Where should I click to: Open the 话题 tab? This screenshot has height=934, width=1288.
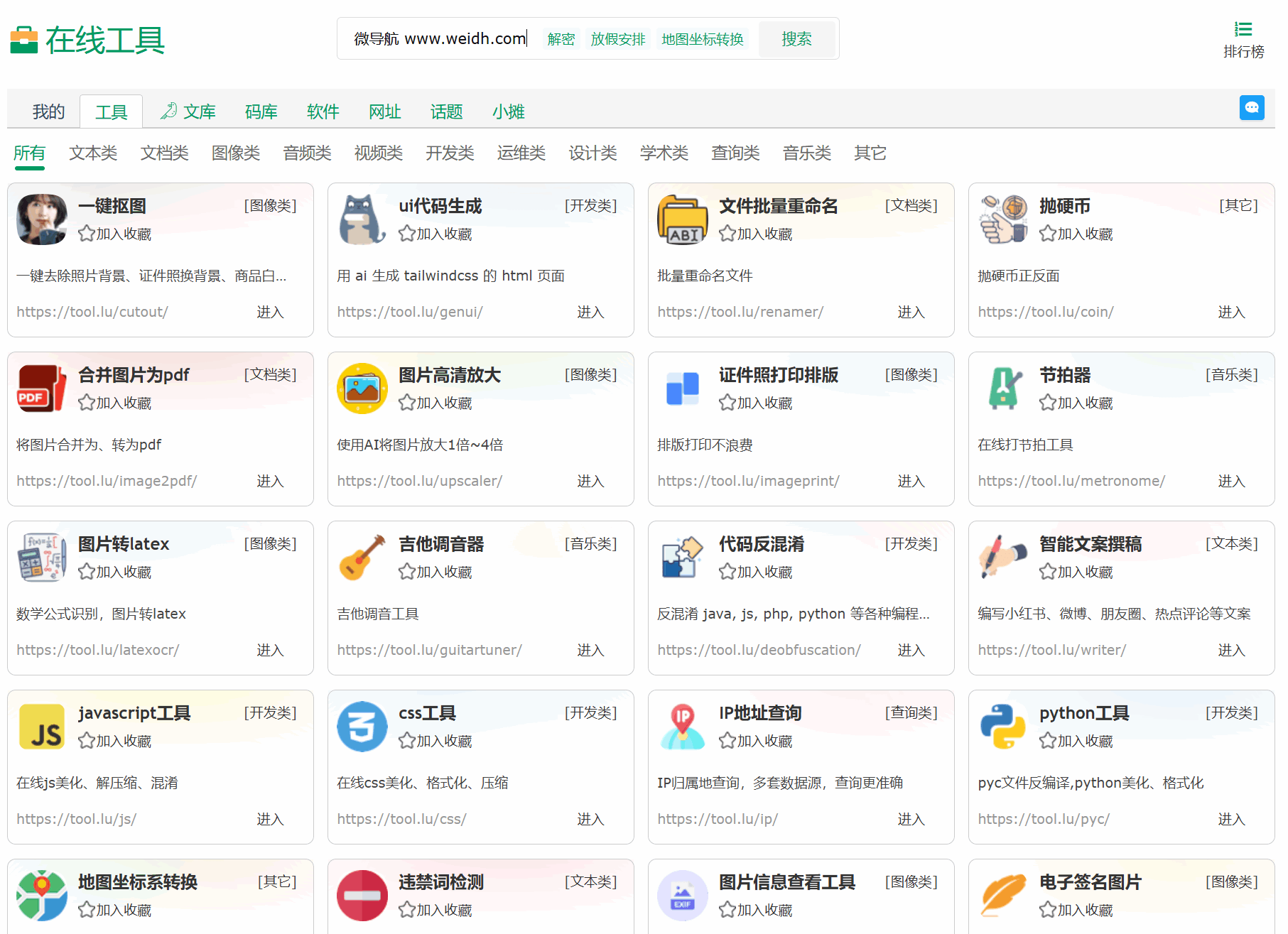coord(446,112)
